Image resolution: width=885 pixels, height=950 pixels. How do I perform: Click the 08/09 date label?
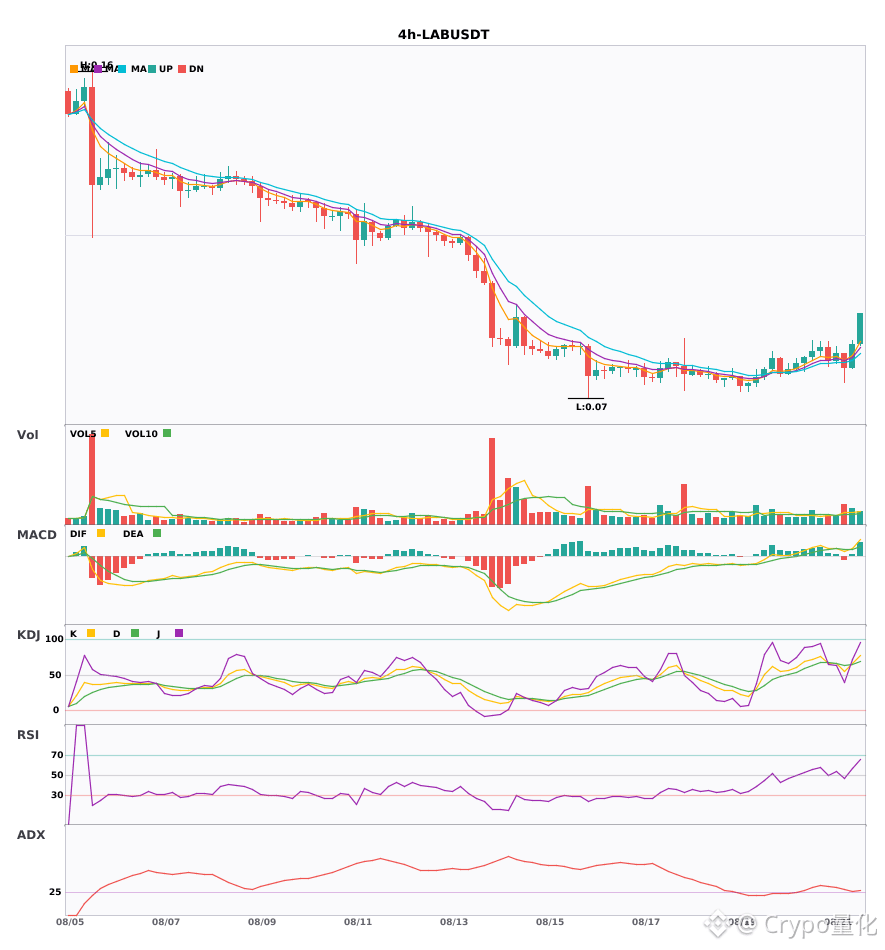(x=262, y=922)
